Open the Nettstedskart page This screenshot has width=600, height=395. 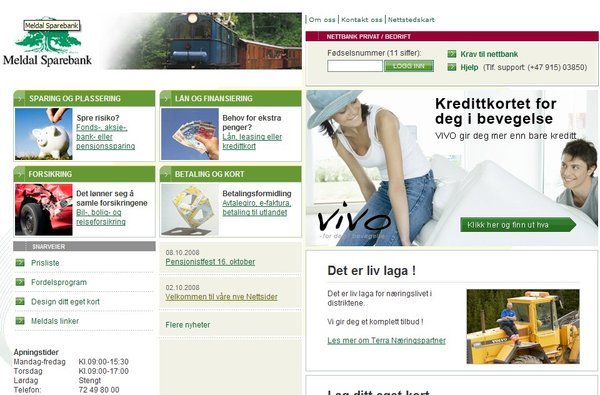coord(411,20)
